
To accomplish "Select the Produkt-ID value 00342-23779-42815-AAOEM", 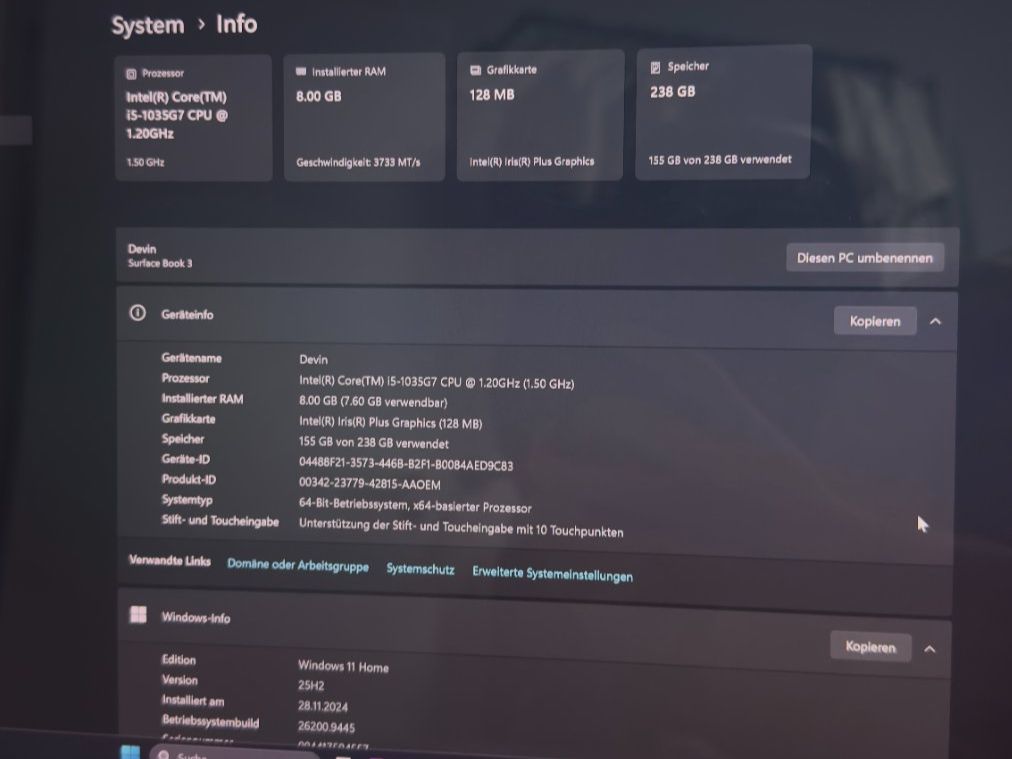I will point(370,483).
